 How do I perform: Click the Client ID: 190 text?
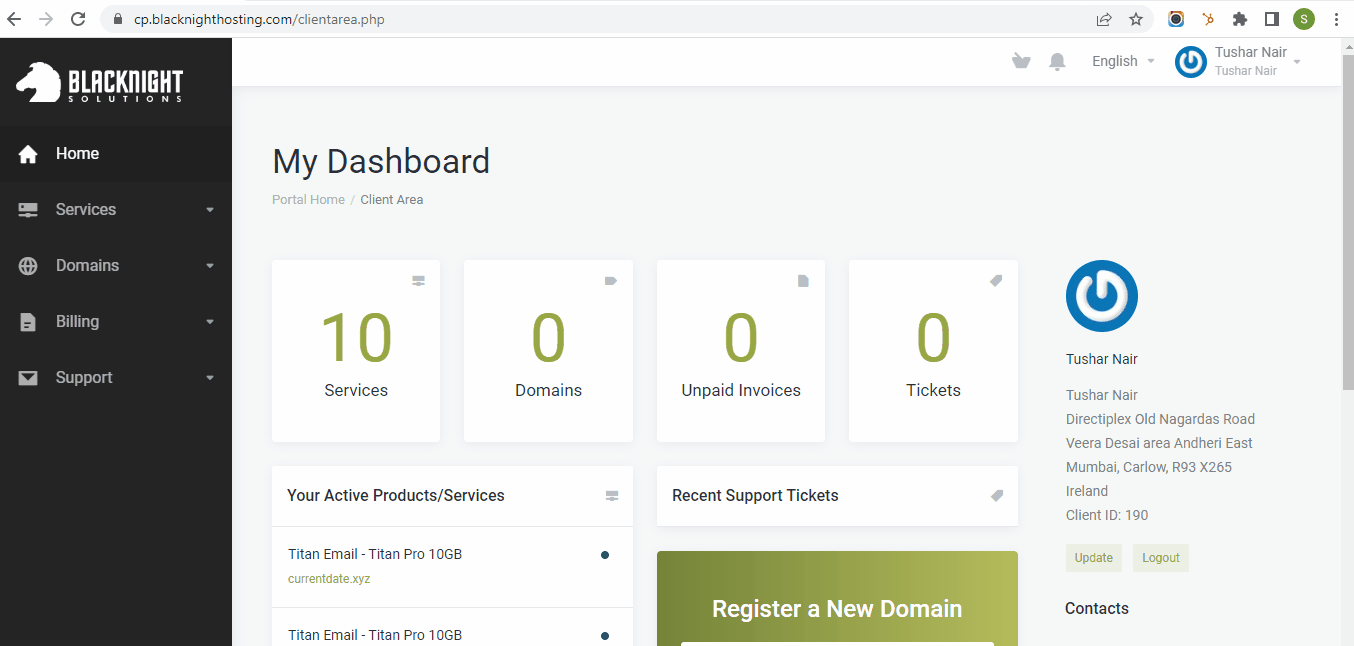1107,516
